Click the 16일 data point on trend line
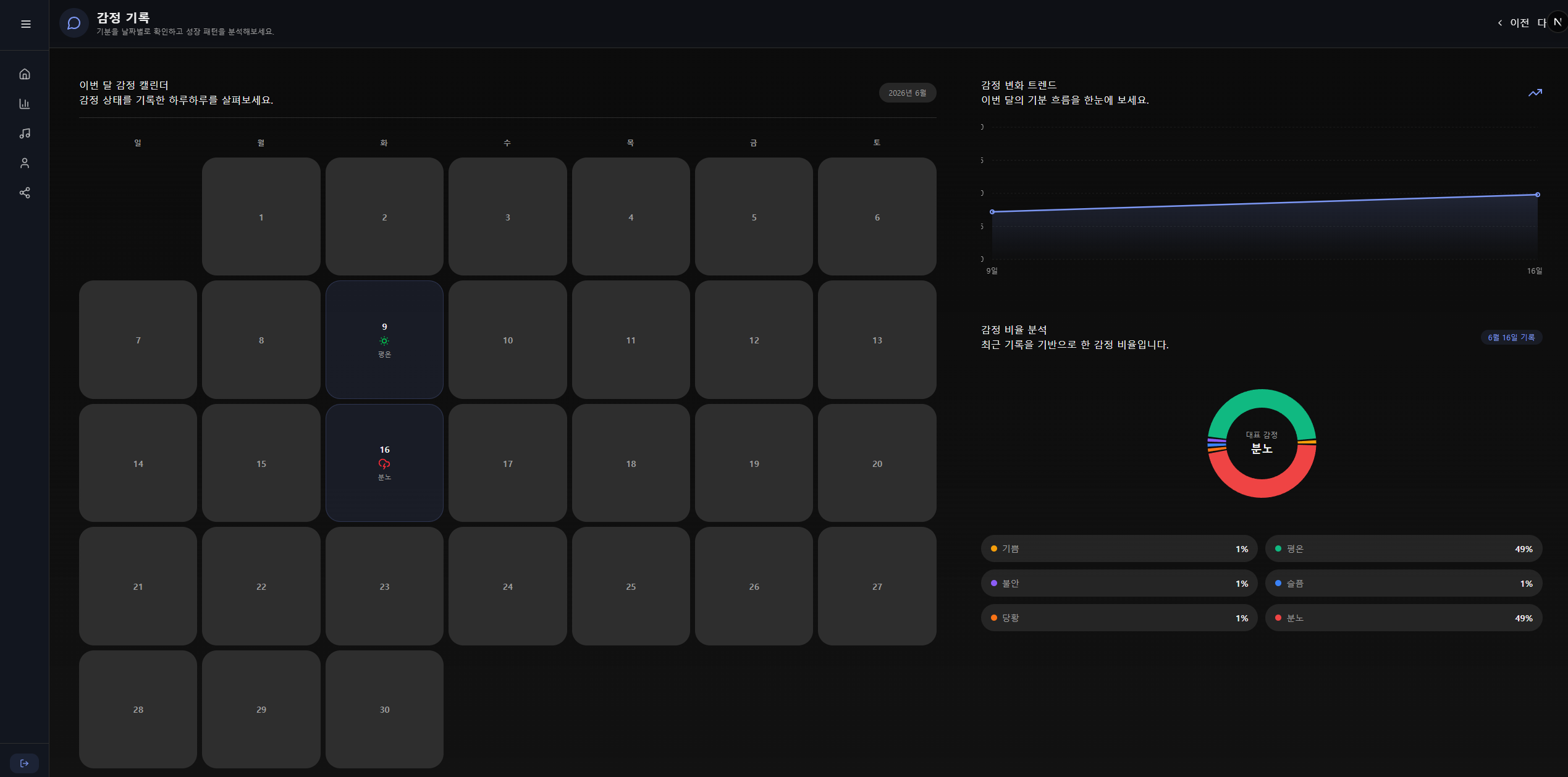 [1538, 195]
